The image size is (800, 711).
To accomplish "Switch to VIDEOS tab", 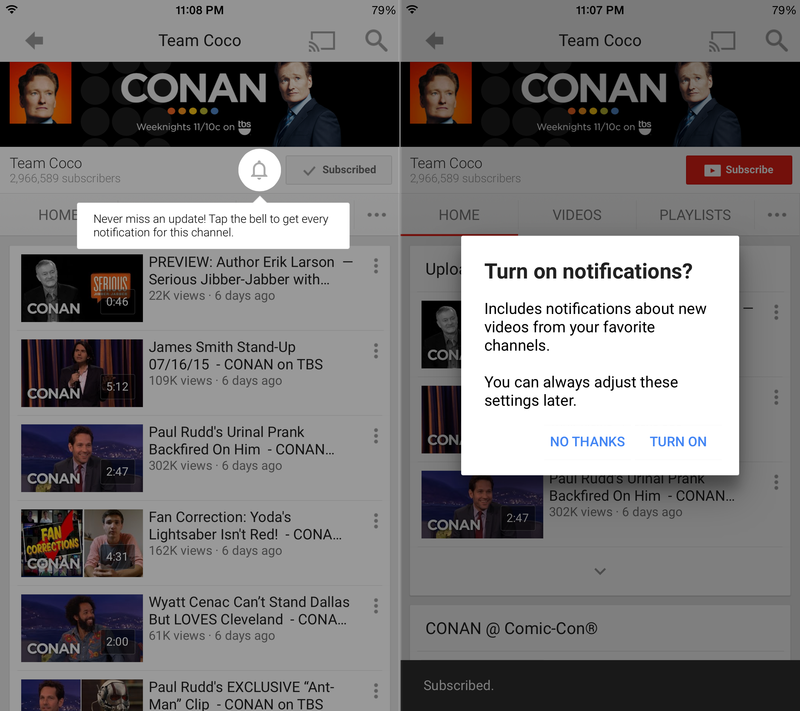I will click(x=577, y=215).
